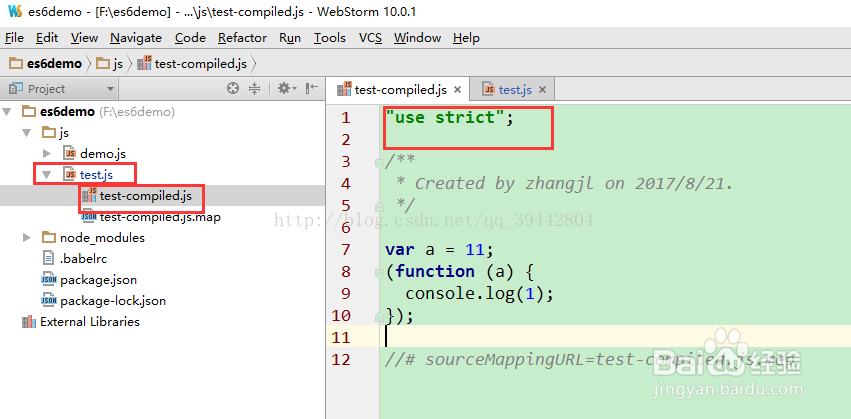Open the Help menu
Screen dimensions: 851x419
(x=466, y=38)
